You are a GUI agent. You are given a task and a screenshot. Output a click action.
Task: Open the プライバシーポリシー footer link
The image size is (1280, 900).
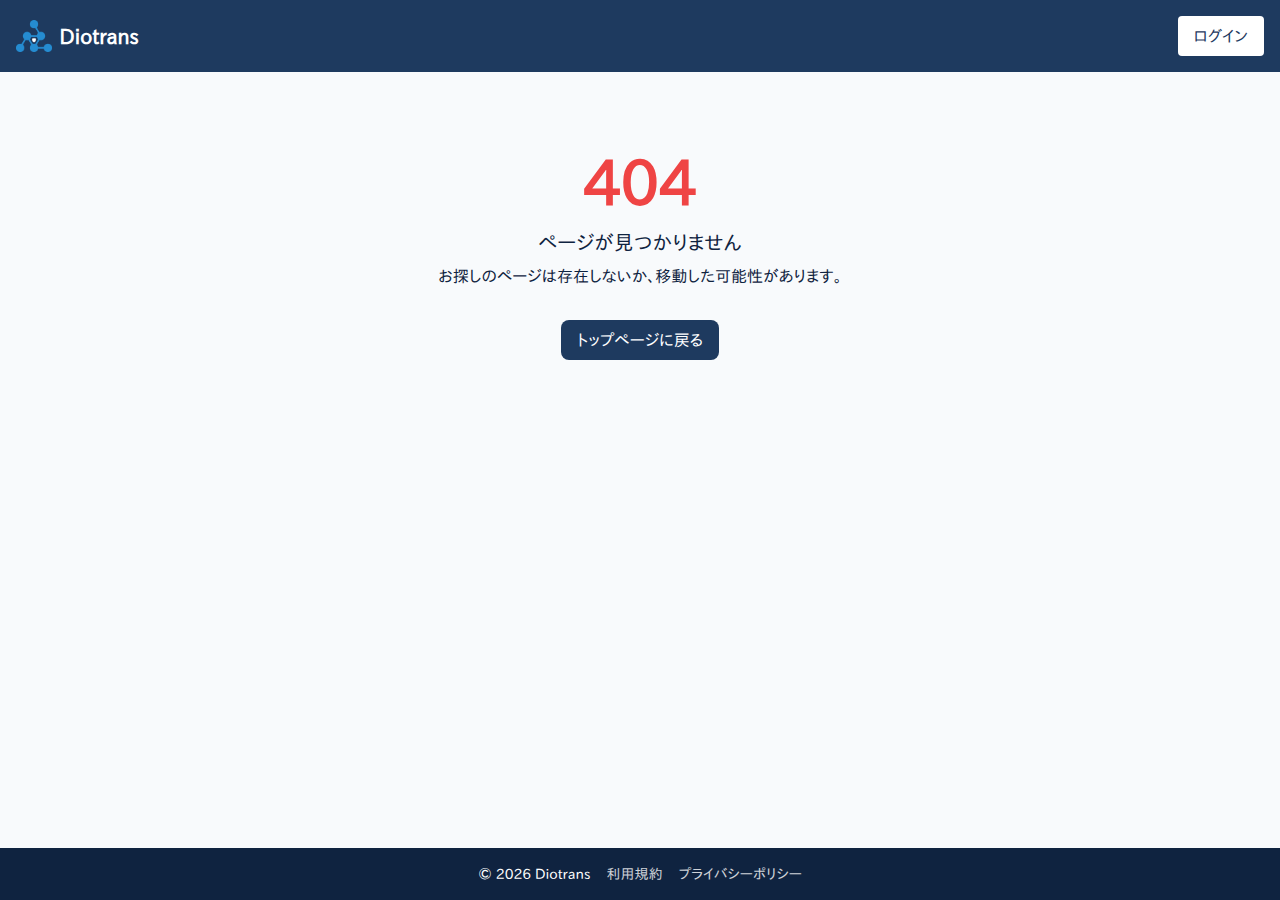point(740,874)
